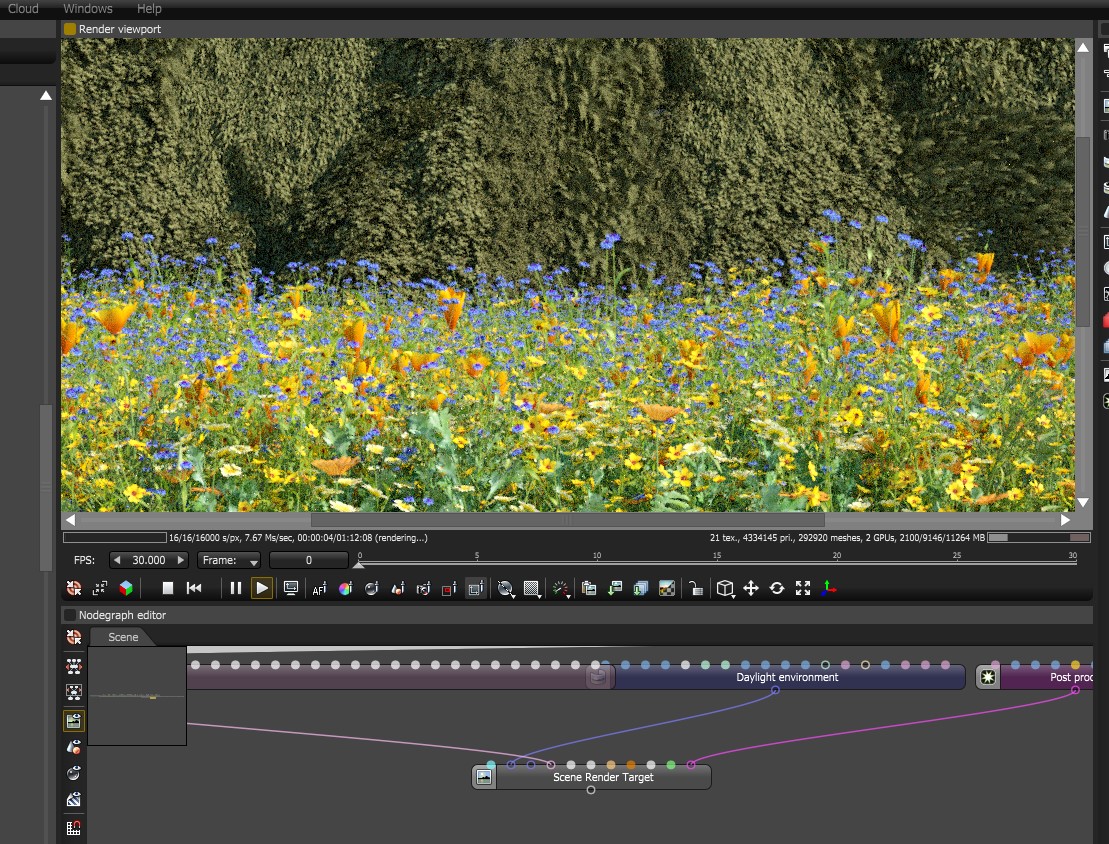Click the recenter view icon in nodegraph toolbar
1109x844 pixels.
click(x=74, y=638)
